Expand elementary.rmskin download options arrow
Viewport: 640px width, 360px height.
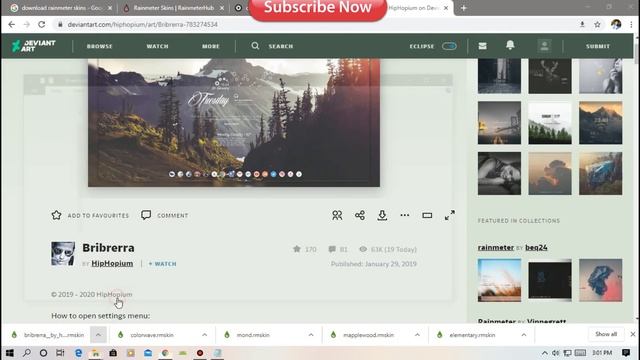click(524, 335)
